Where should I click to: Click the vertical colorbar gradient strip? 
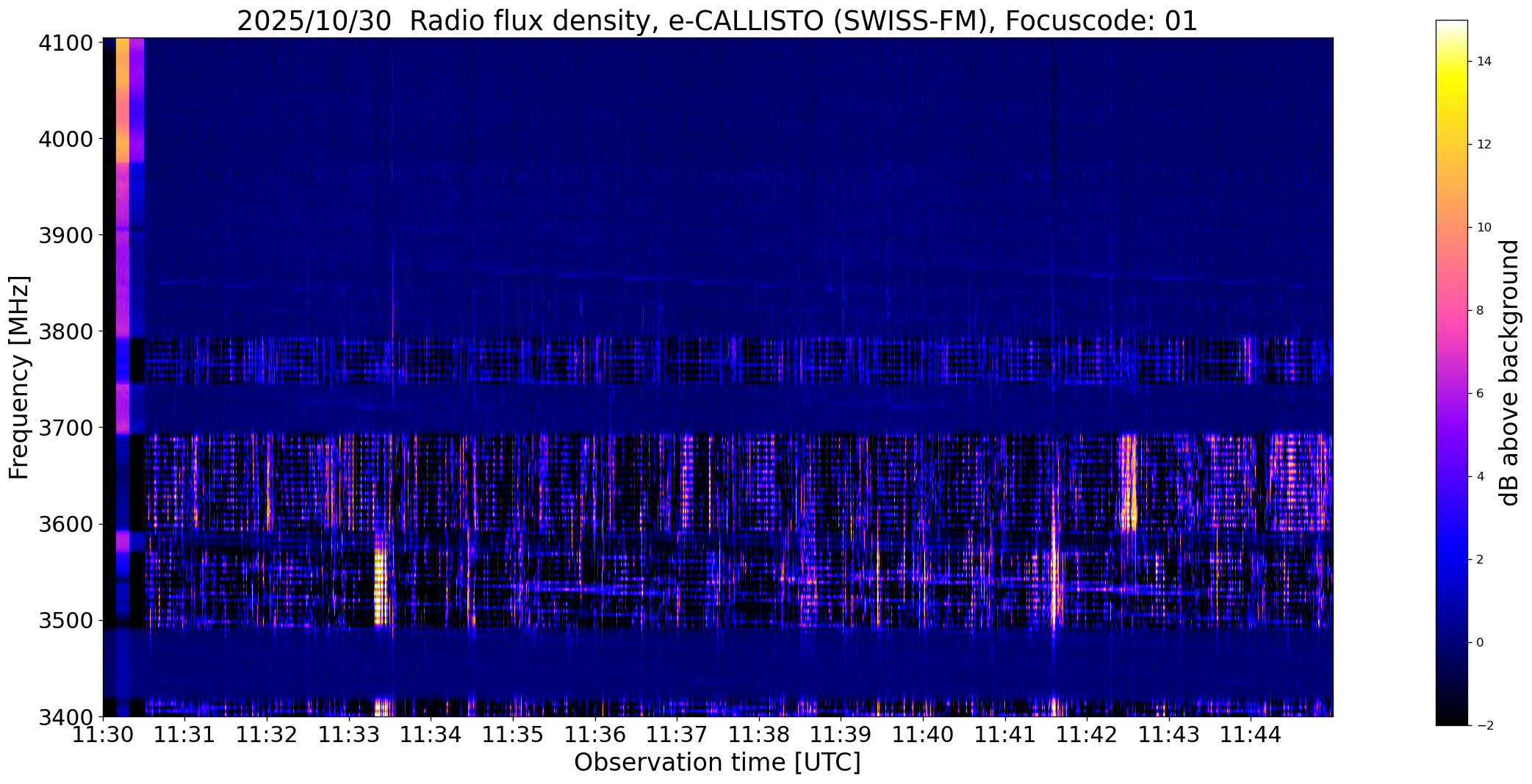click(1451, 373)
